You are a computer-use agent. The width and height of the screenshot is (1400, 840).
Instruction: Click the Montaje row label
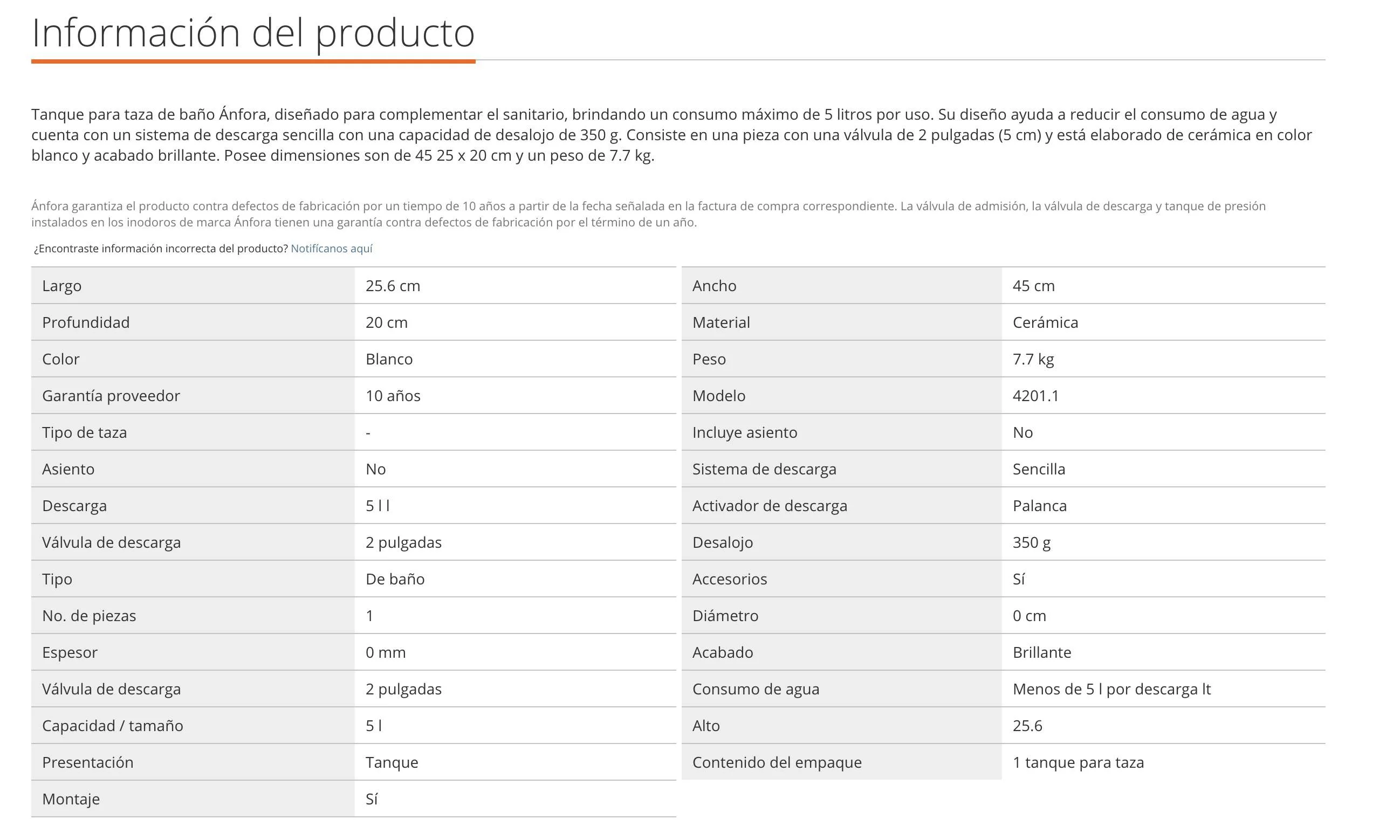tap(71, 799)
